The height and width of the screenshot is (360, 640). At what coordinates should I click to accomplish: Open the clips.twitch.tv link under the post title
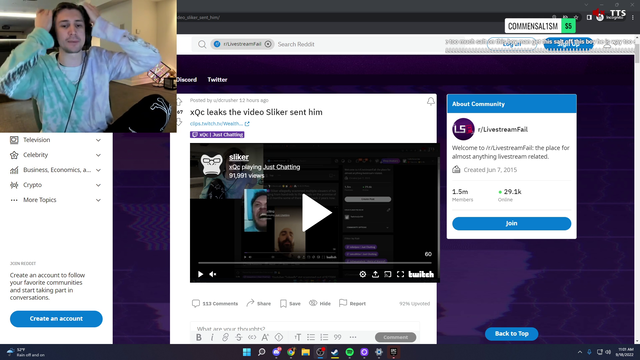point(219,124)
